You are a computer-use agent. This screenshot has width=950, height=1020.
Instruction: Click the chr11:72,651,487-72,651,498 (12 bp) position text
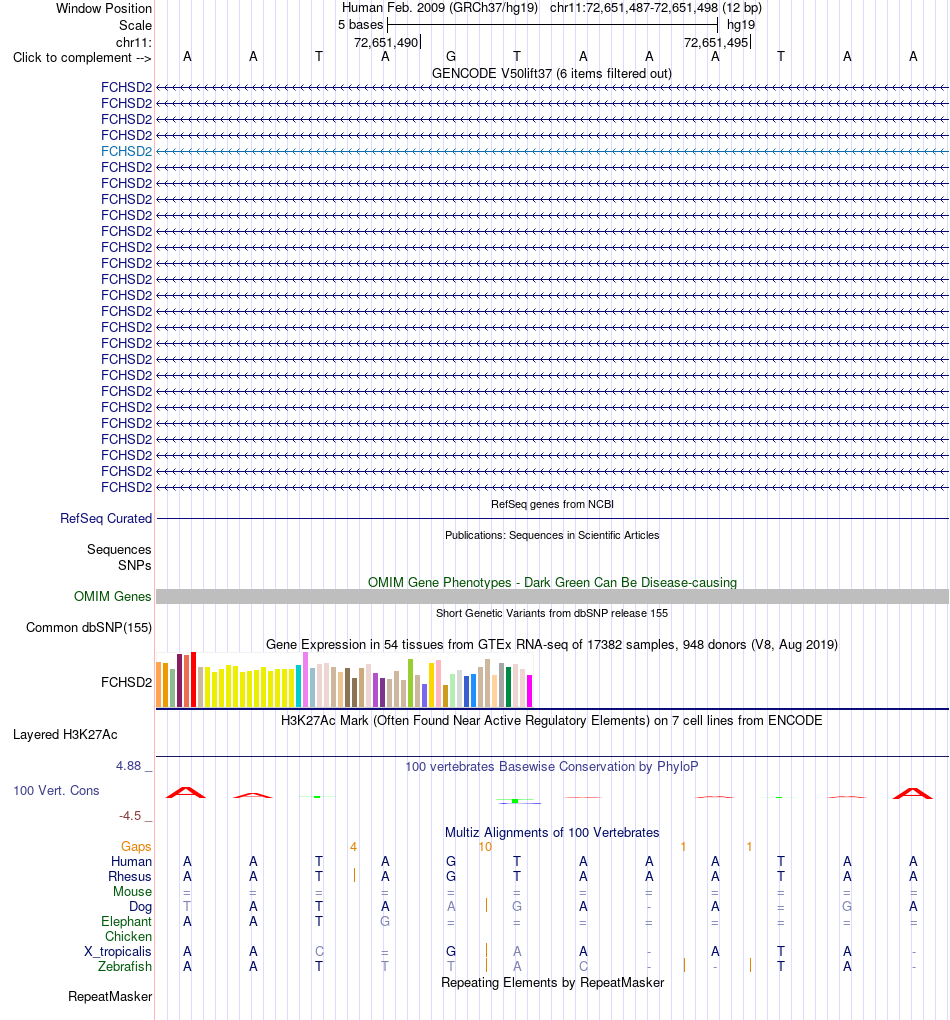click(x=656, y=8)
